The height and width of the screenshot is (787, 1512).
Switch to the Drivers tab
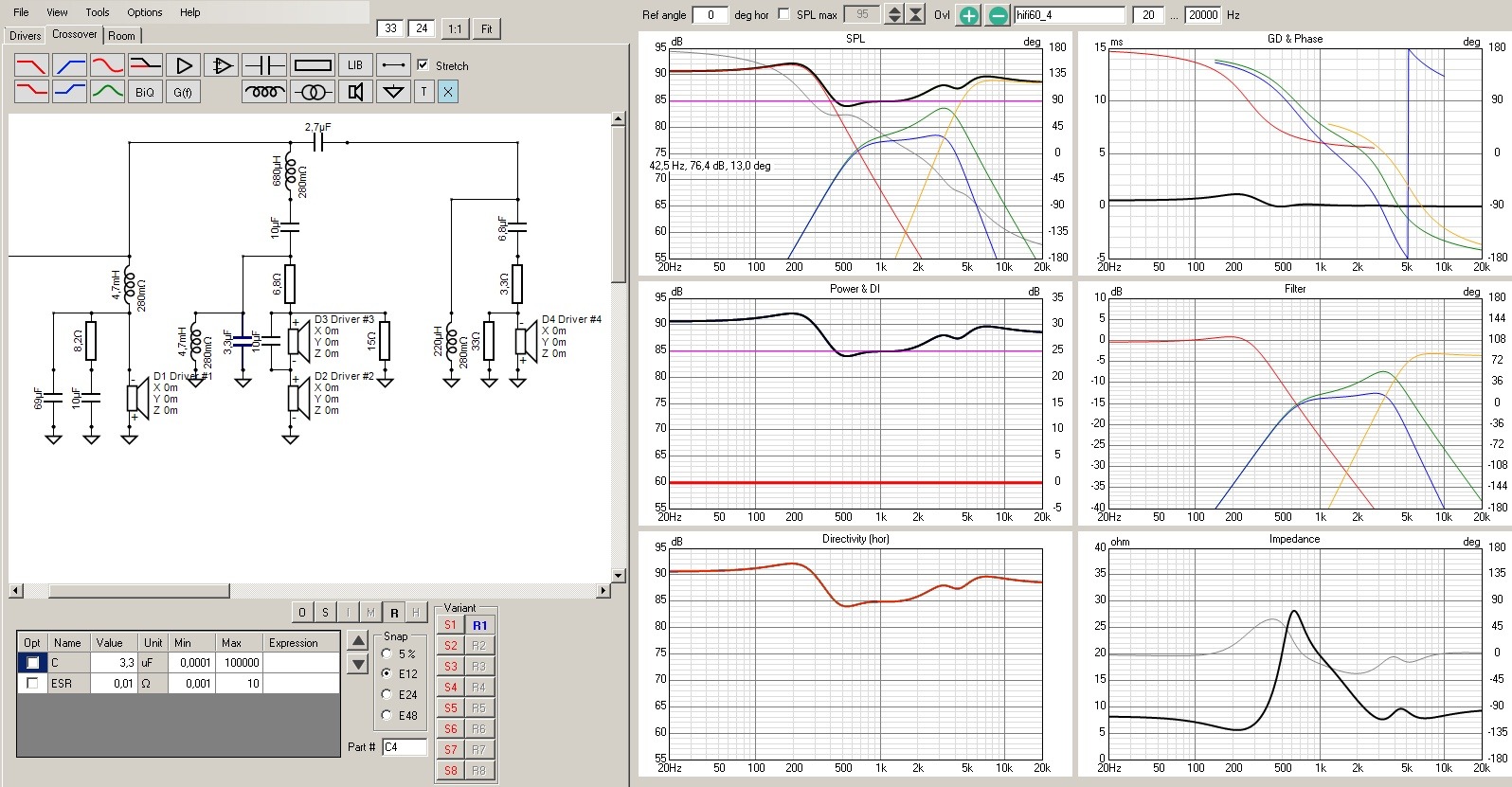click(x=25, y=36)
